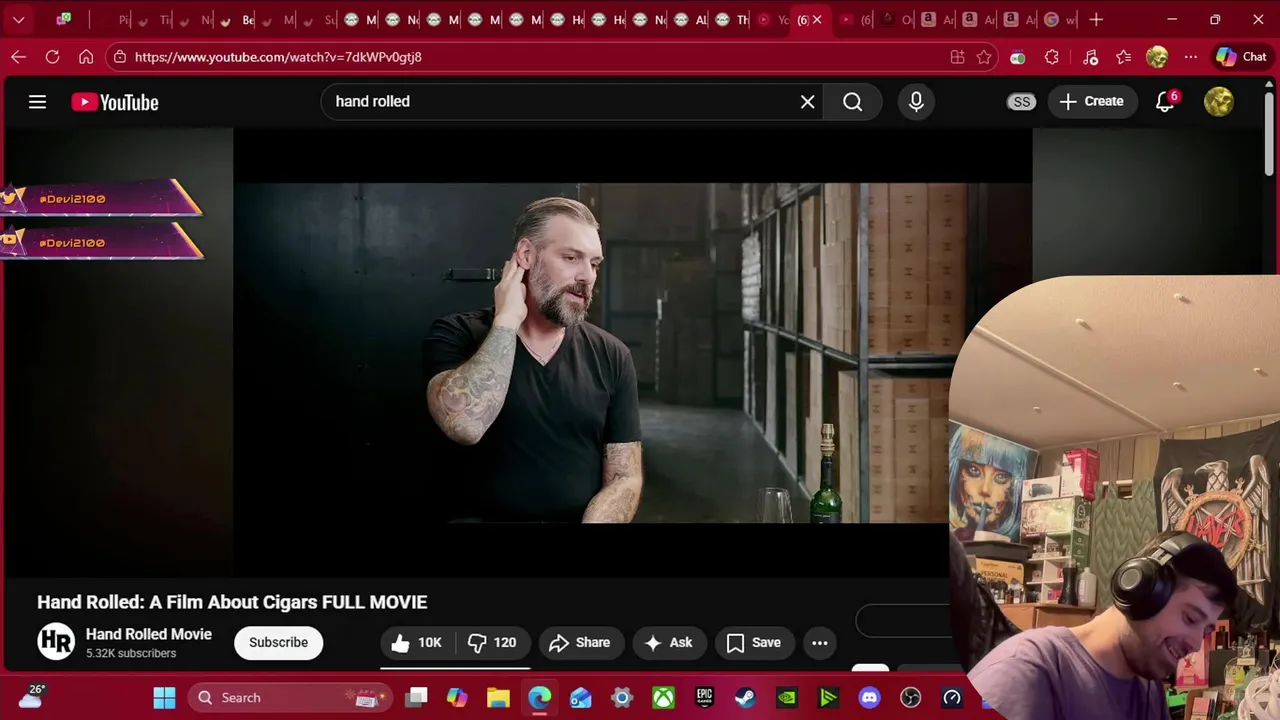The height and width of the screenshot is (720, 1280).
Task: Reload the page with the refresh icon
Action: coord(52,57)
